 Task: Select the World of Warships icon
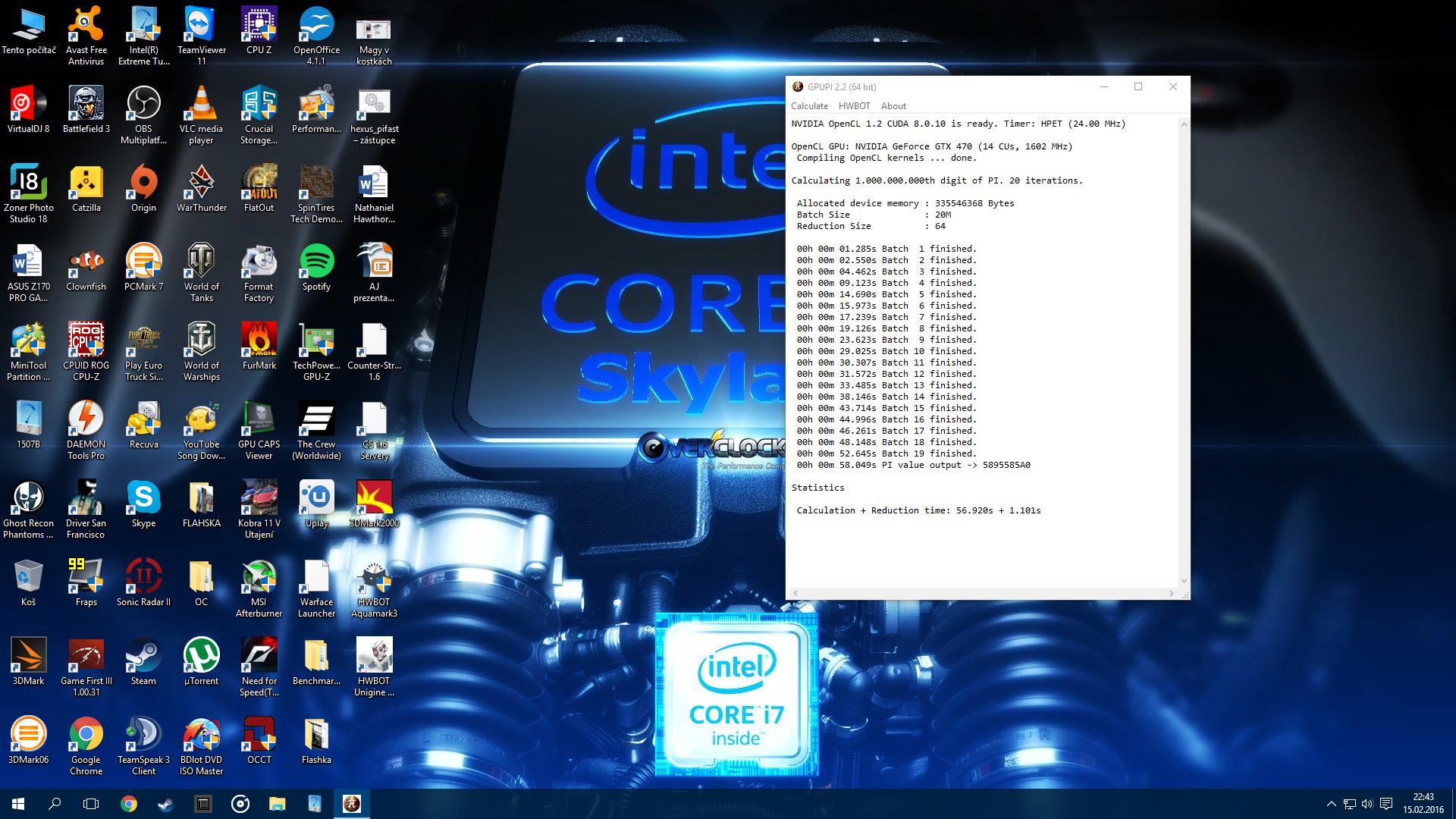point(201,352)
